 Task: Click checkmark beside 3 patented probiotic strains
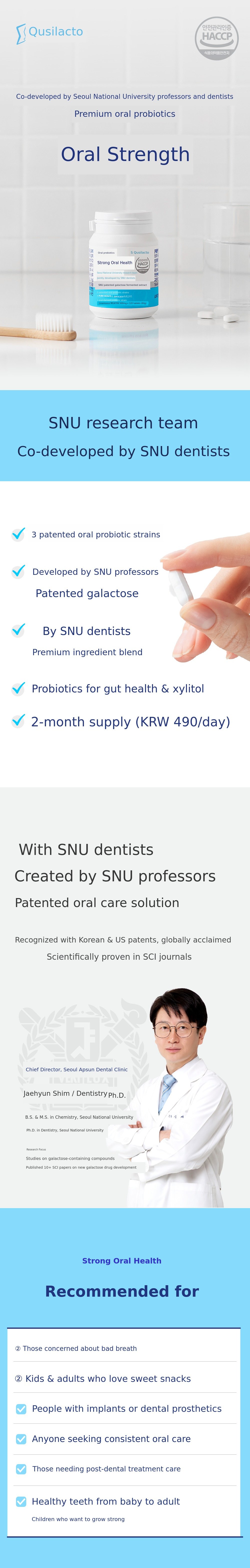(x=18, y=534)
